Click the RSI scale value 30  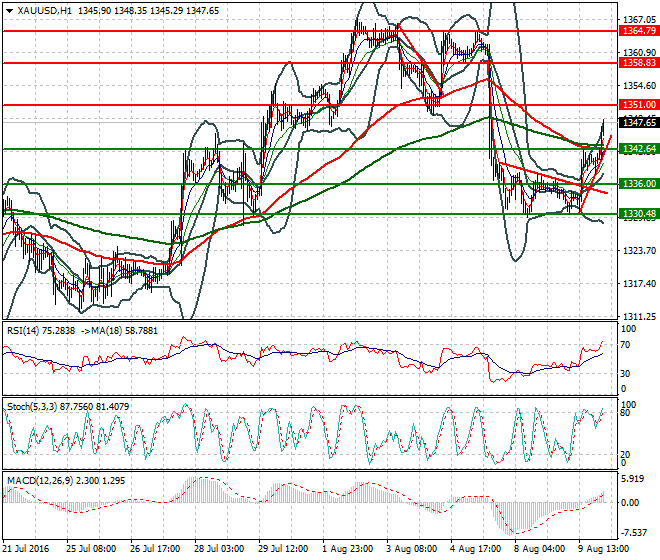(x=625, y=373)
